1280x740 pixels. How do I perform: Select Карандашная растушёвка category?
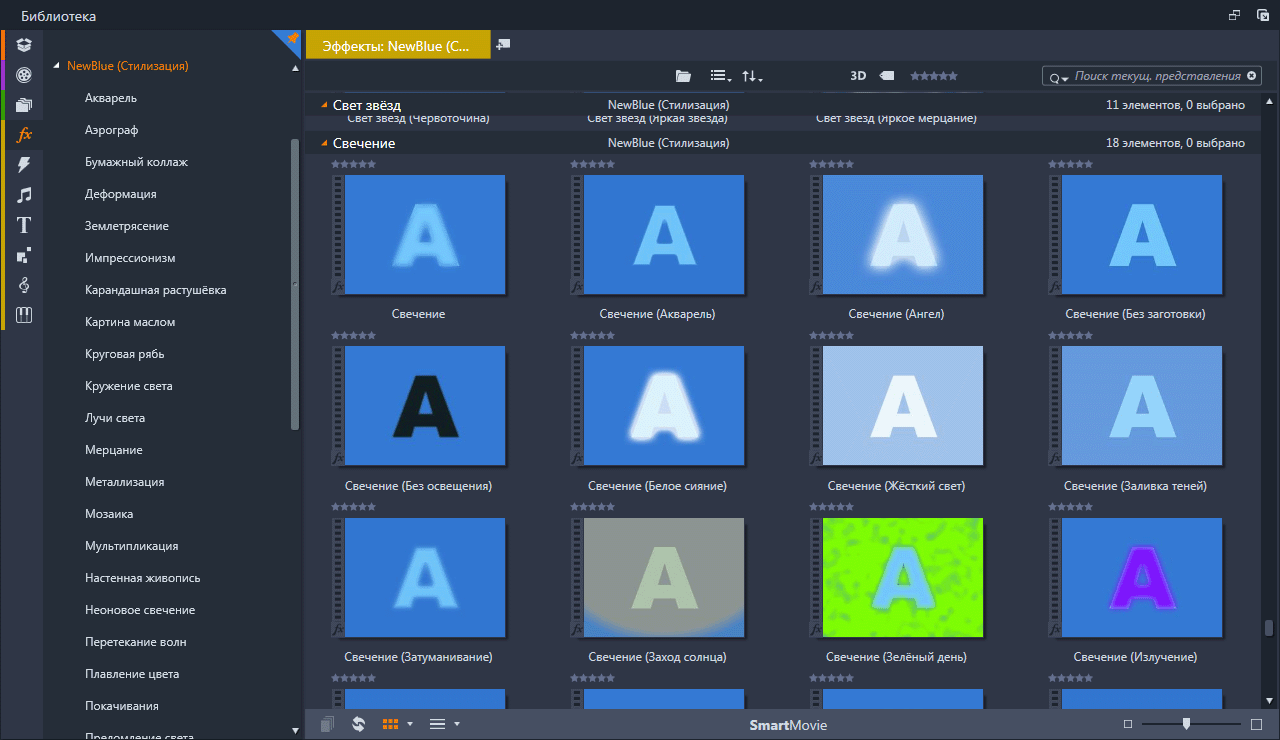tap(155, 290)
